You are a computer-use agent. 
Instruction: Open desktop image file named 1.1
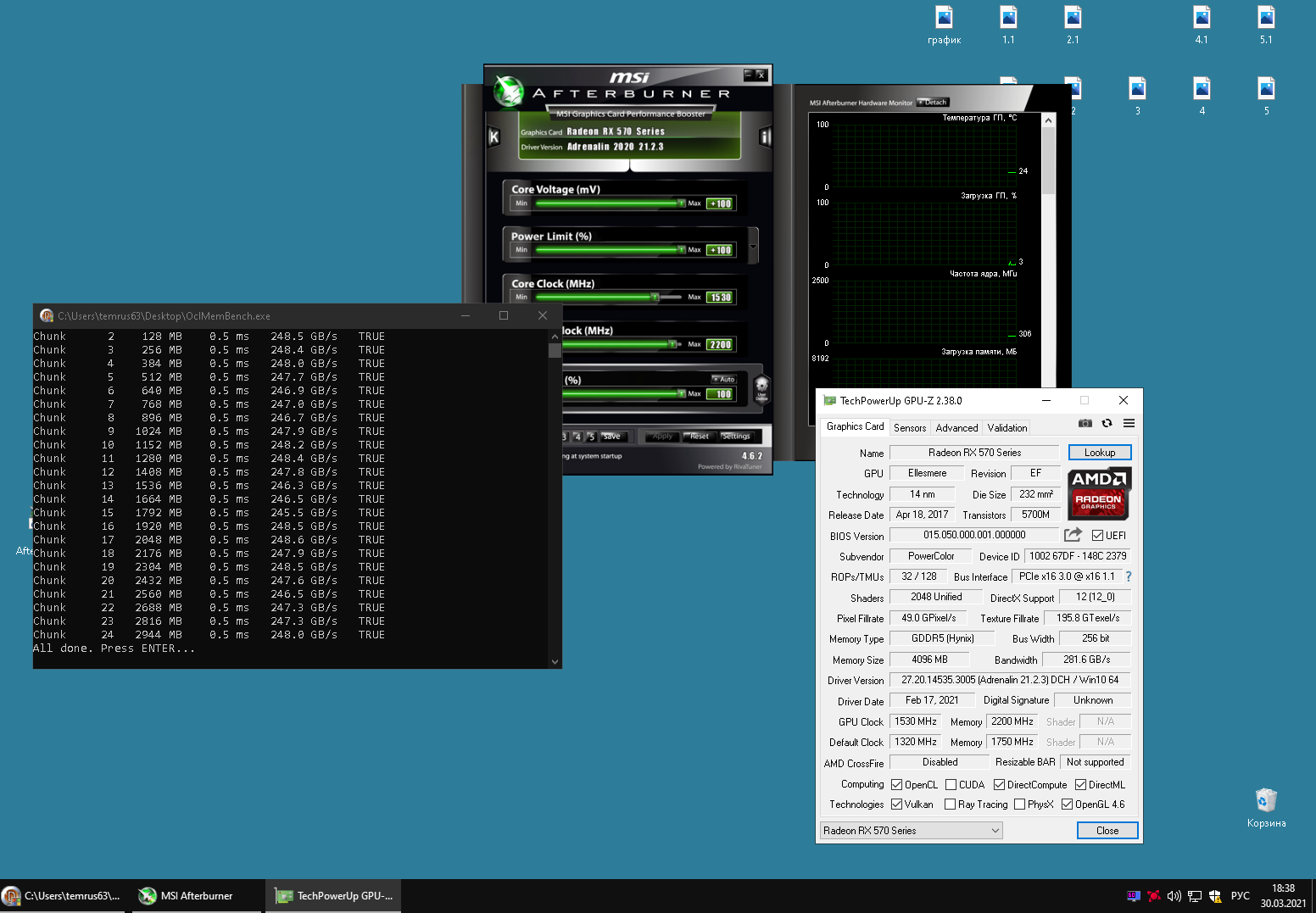point(1008,25)
